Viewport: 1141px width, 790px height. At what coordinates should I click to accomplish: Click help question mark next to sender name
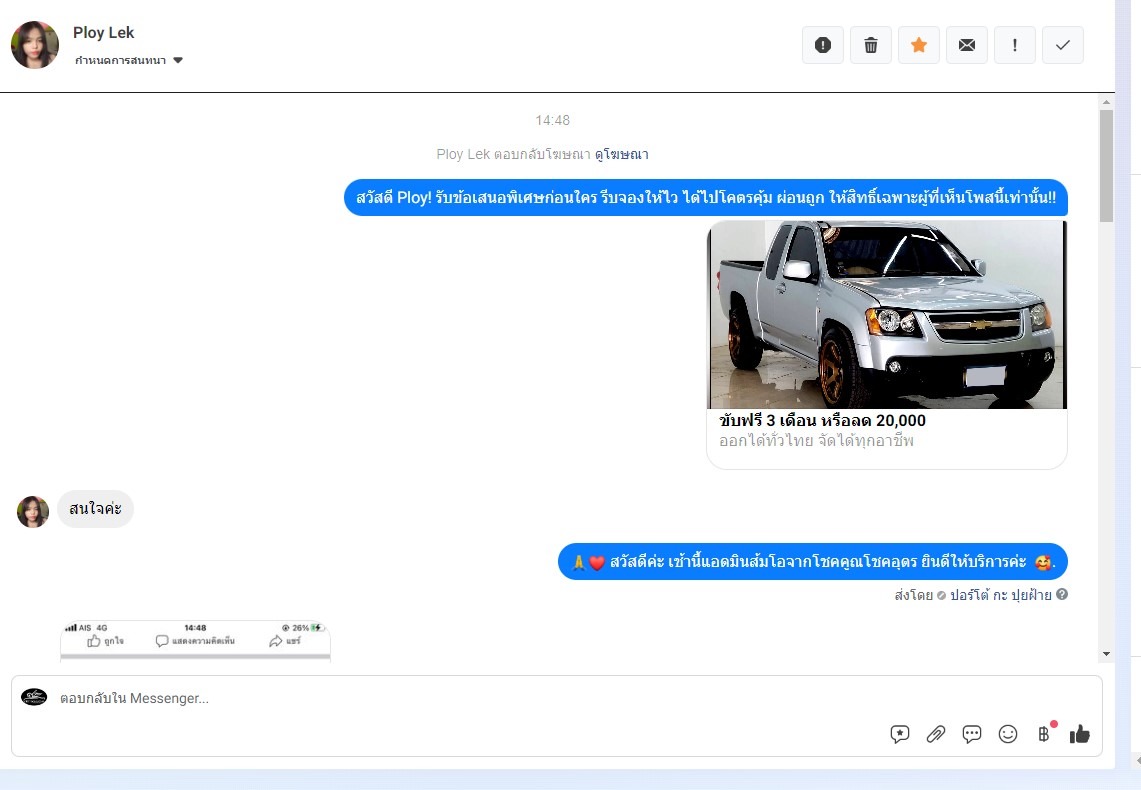tap(1062, 594)
